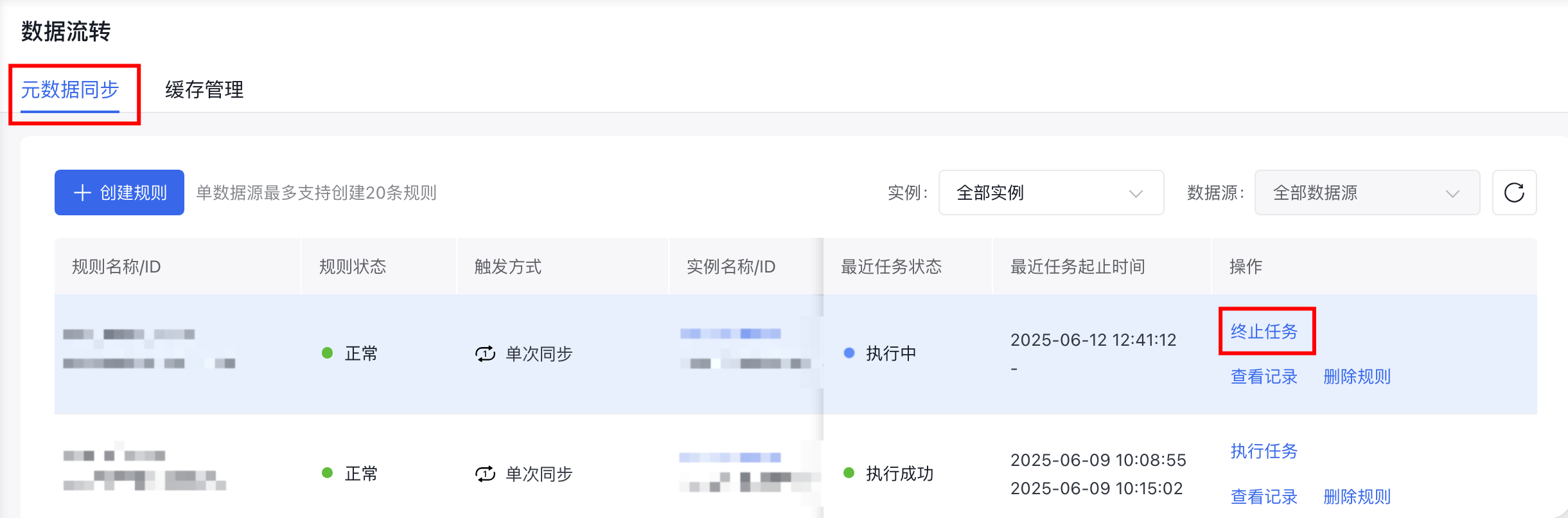Click the 创建规则 button
This screenshot has height=518, width=1568.
click(x=119, y=192)
